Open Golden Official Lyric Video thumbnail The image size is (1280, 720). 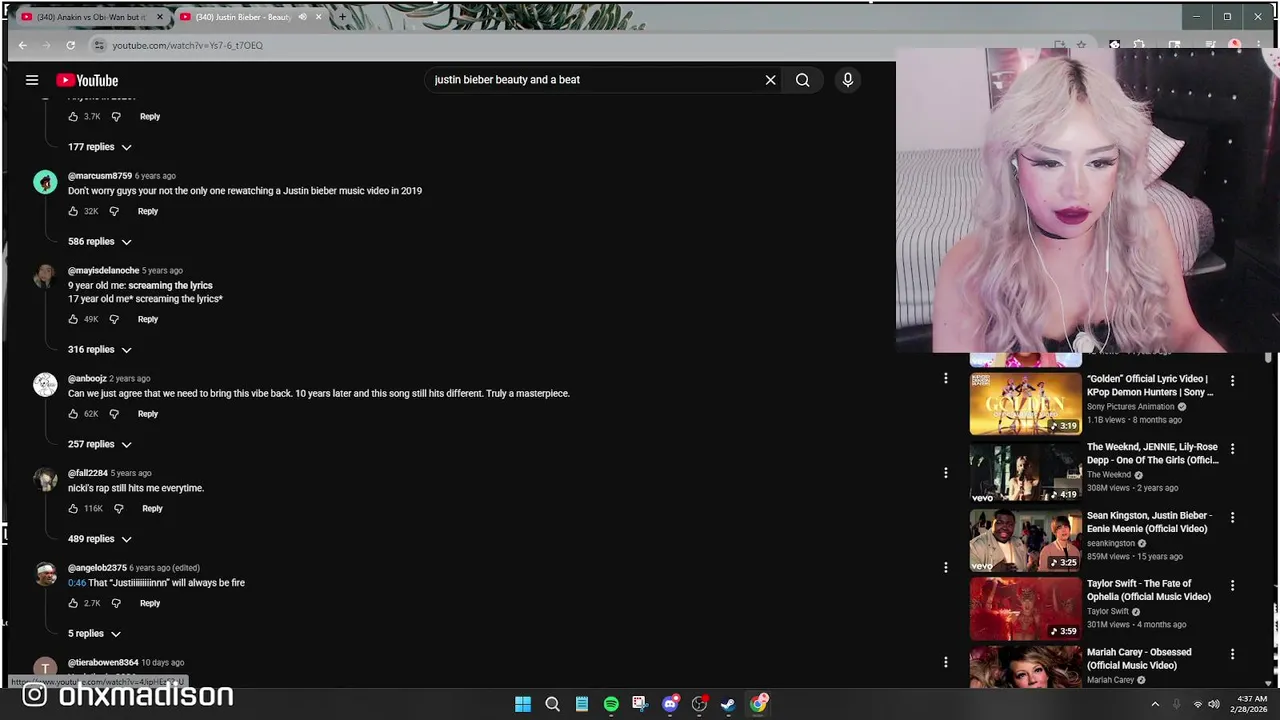1025,404
